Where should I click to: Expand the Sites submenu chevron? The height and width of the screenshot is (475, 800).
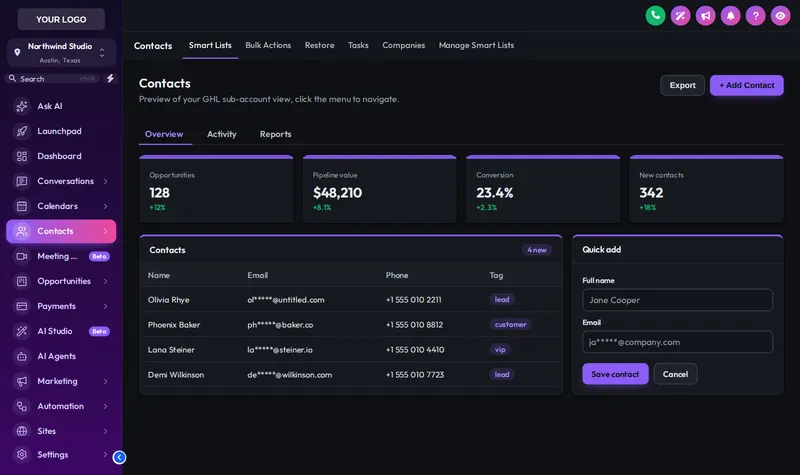coord(106,431)
